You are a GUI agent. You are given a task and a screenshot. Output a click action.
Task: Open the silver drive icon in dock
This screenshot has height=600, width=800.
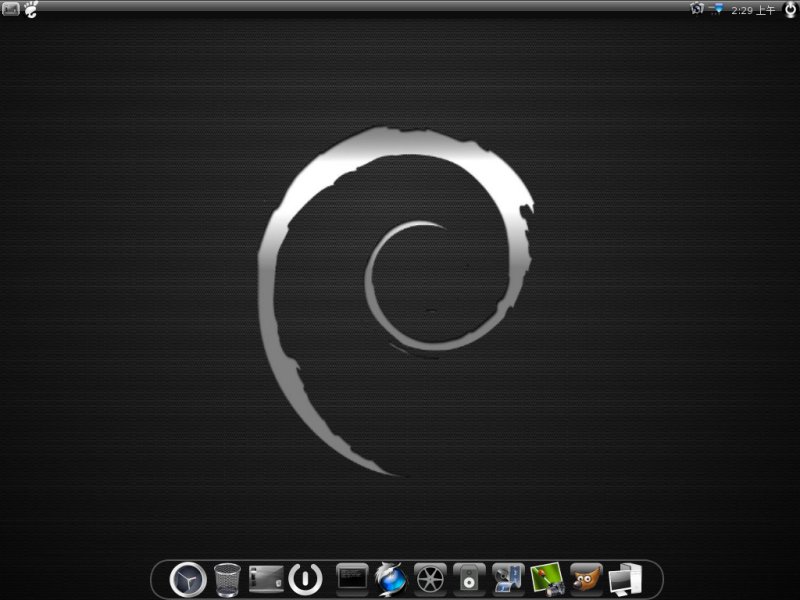(x=266, y=580)
